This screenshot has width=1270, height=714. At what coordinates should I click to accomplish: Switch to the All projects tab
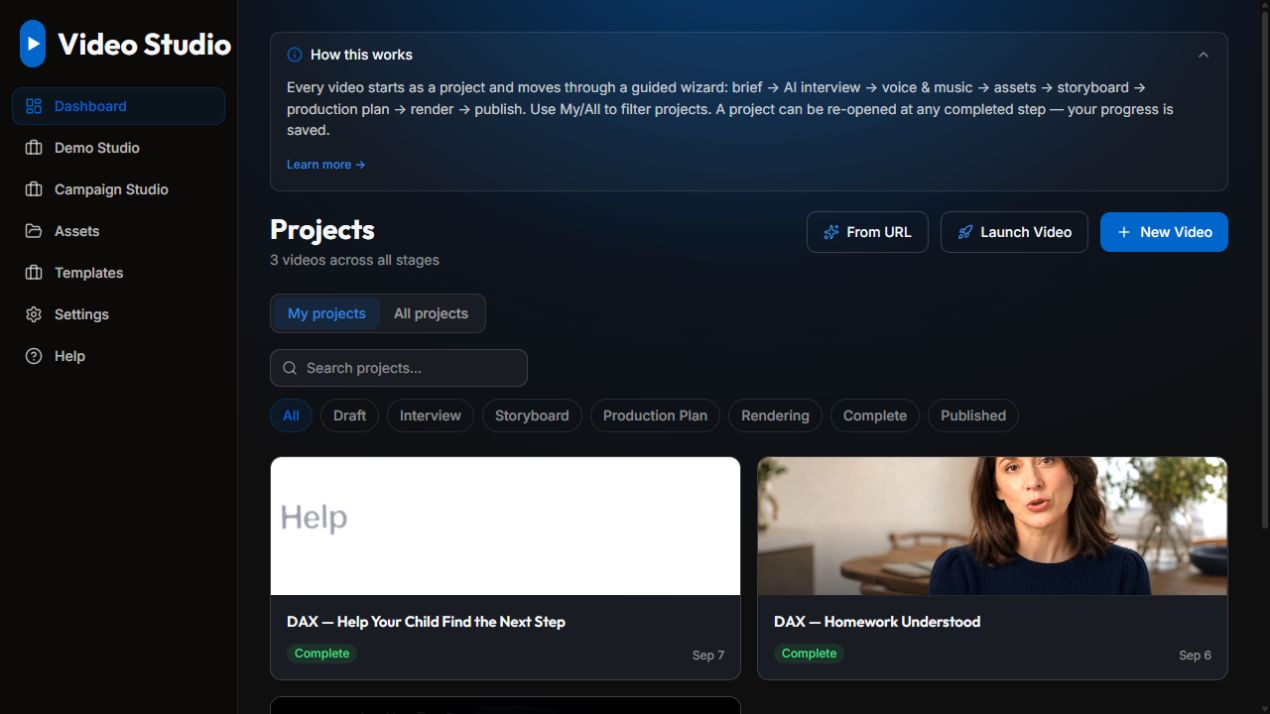[431, 313]
